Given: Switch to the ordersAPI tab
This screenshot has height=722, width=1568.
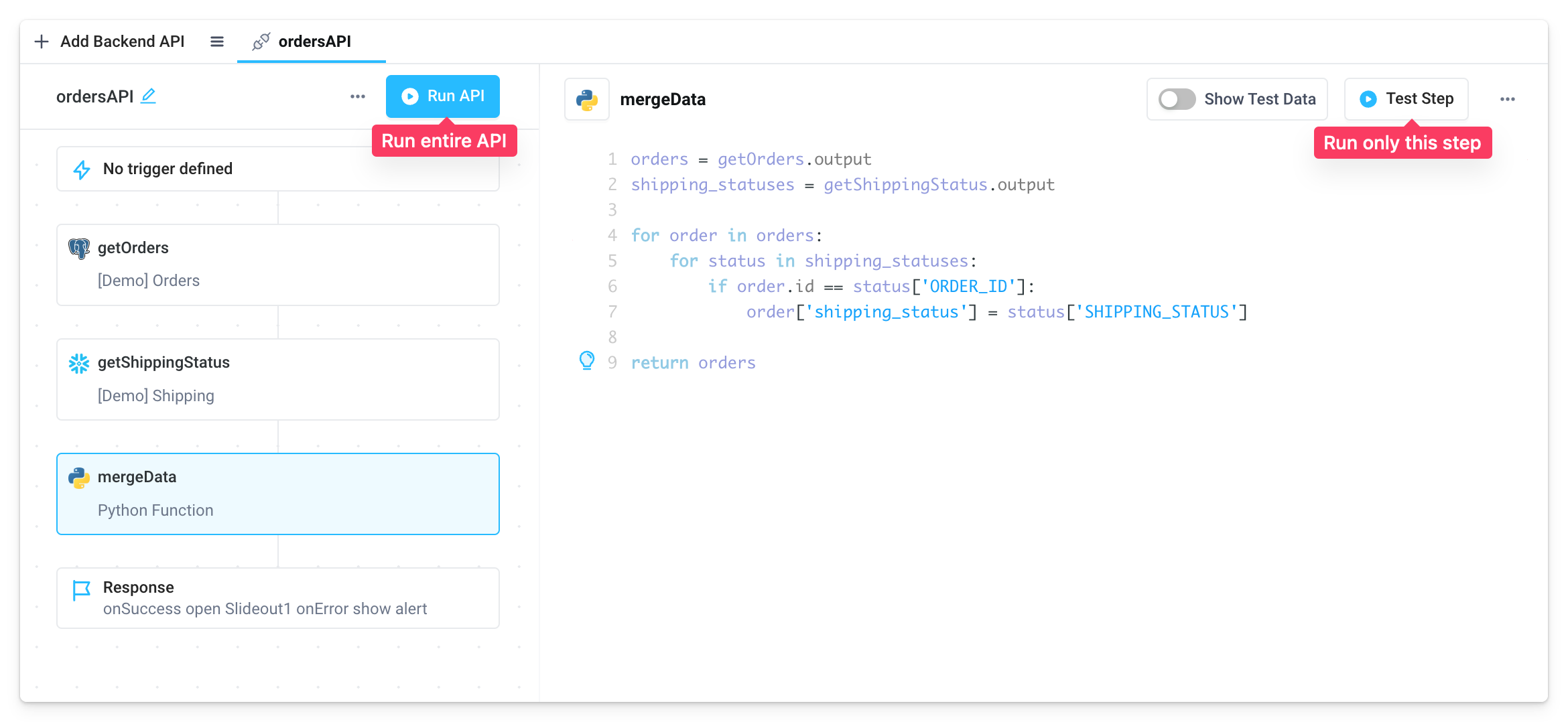Looking at the screenshot, I should coord(312,42).
